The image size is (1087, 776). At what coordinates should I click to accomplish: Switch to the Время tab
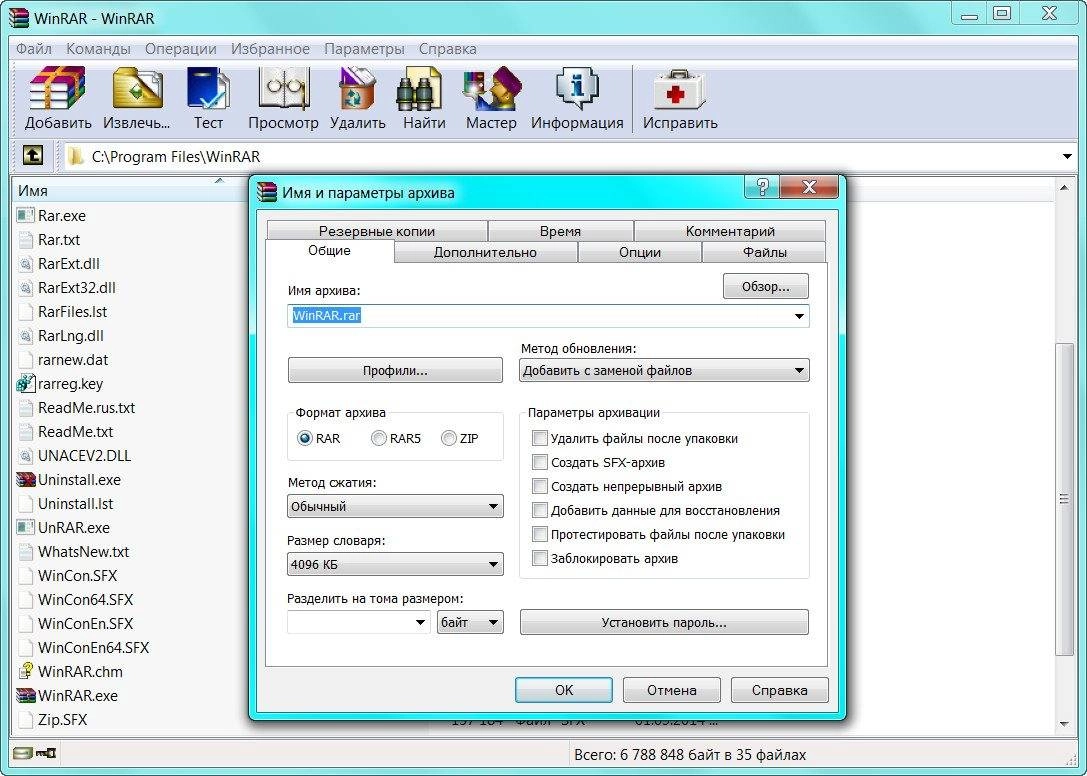[x=560, y=231]
